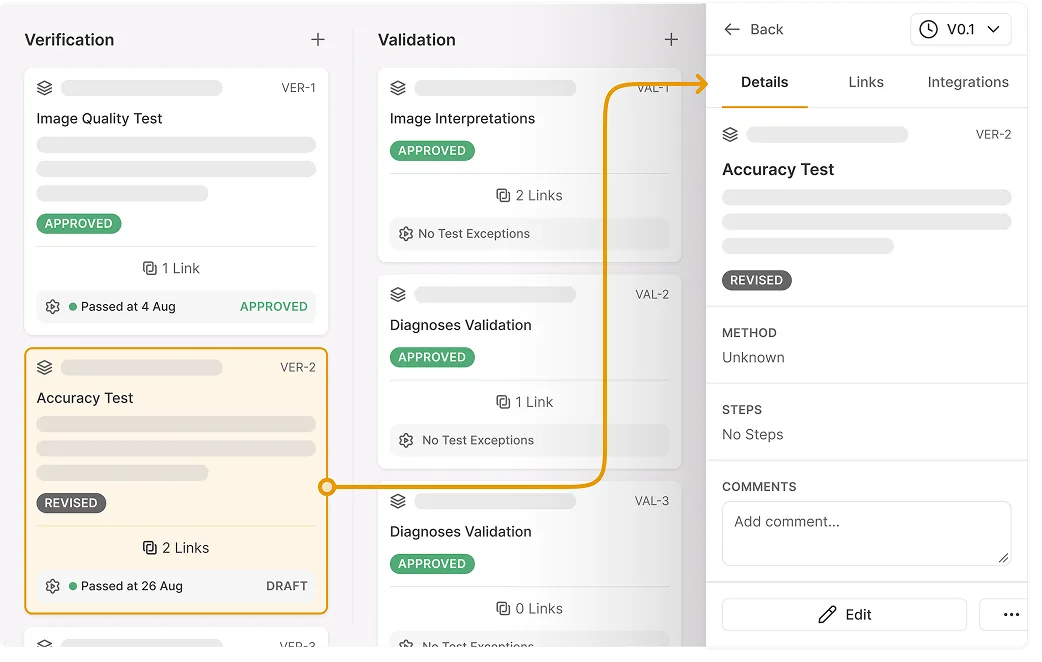The width and height of the screenshot is (1042, 662).
Task: Click the APPROVED badge on VAL-3 card
Action: coord(432,564)
